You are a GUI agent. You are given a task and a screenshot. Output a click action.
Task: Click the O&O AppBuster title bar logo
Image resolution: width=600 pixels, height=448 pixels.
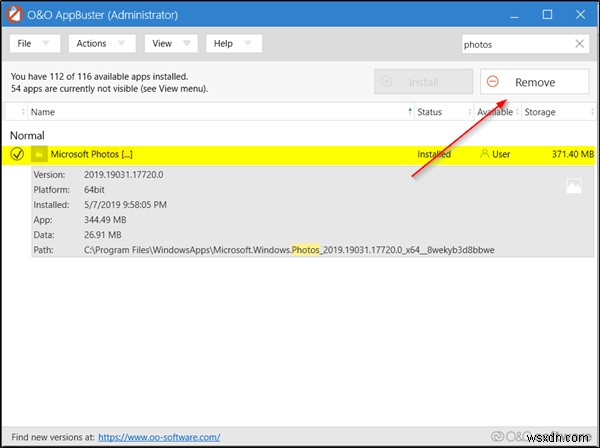[15, 14]
